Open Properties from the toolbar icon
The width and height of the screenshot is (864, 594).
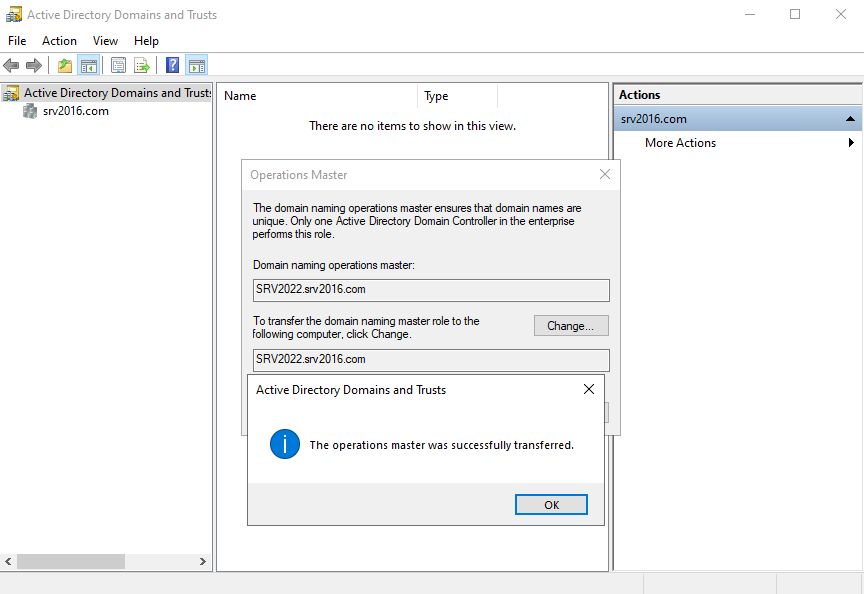(x=118, y=66)
